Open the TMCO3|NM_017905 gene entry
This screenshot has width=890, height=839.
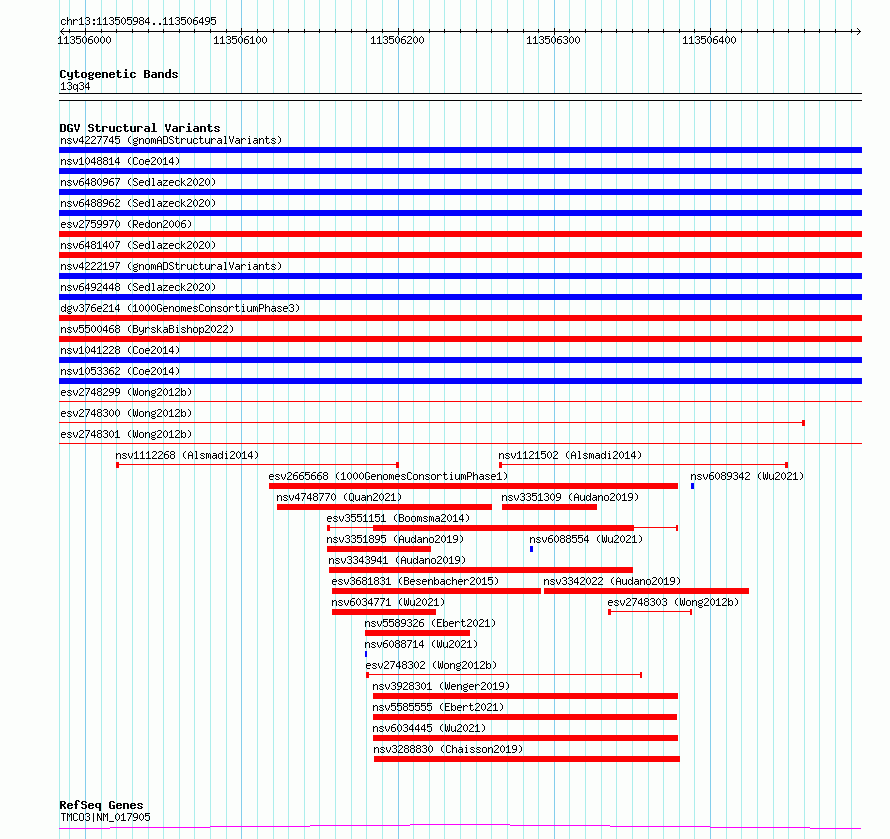tap(105, 817)
